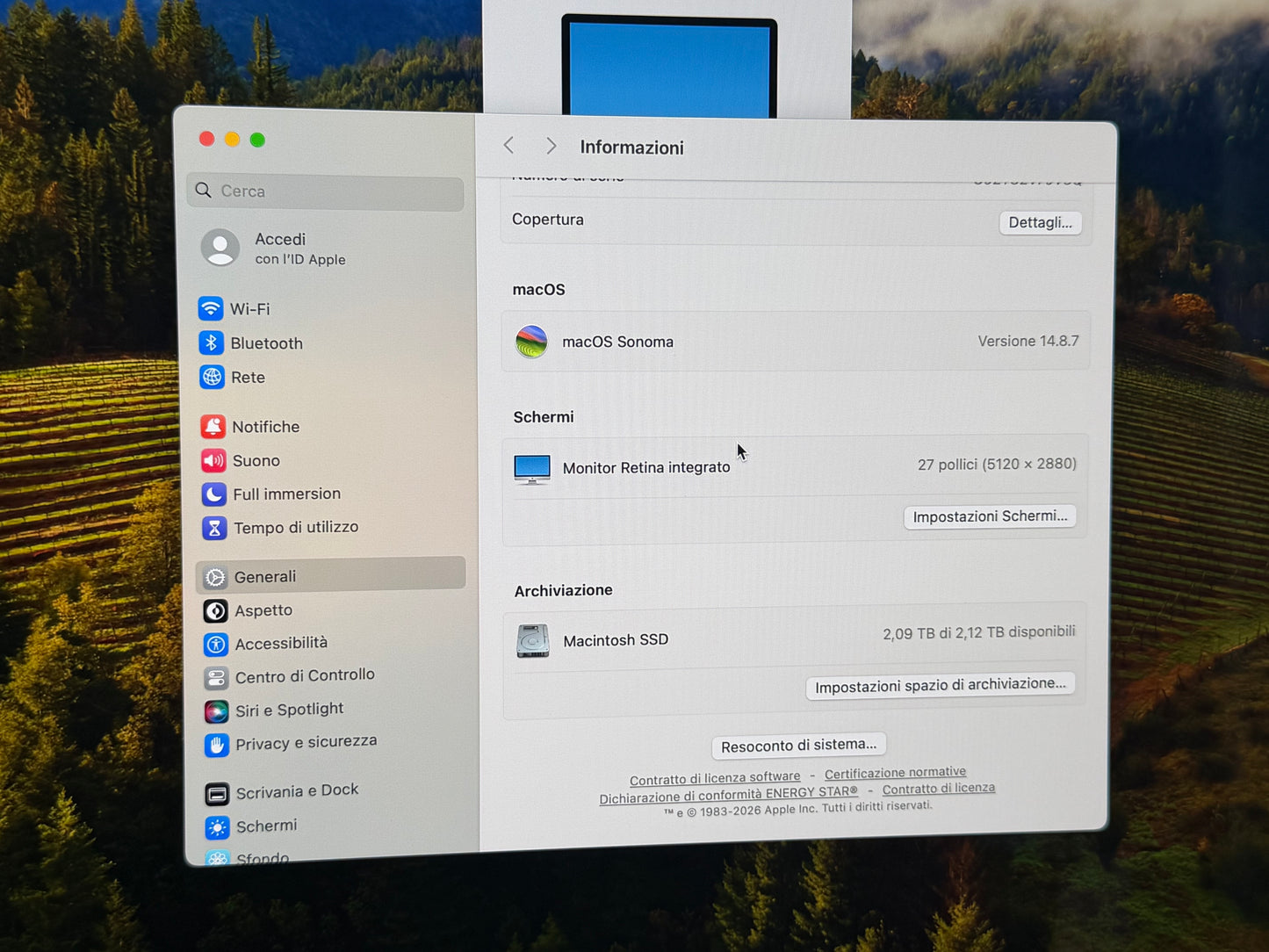Open Wi-Fi settings icon
1269x952 pixels.
coord(211,308)
